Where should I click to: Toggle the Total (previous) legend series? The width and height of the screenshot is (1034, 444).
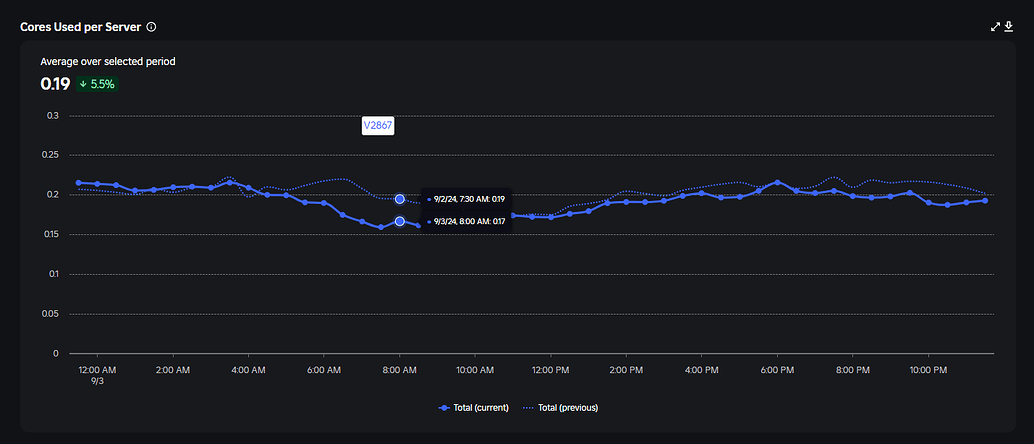point(560,408)
